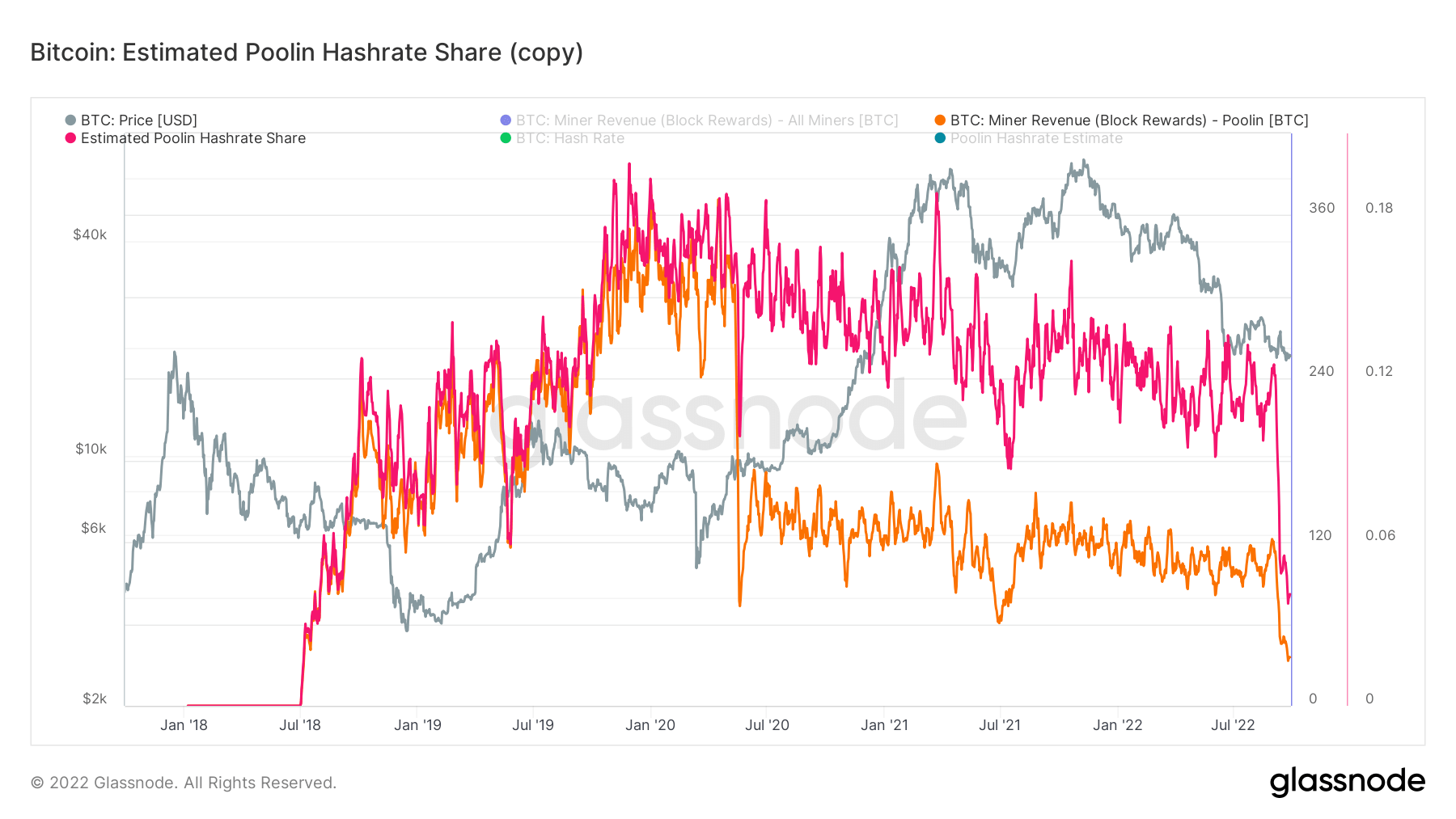
Task: Toggle the BTC: Price [USD] legend entry
Action: (131, 120)
